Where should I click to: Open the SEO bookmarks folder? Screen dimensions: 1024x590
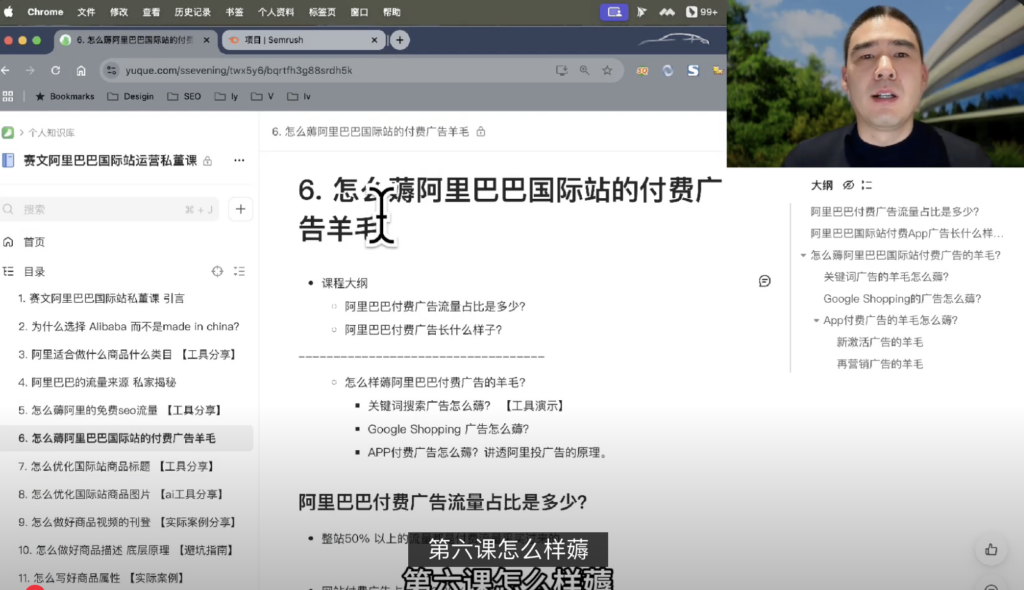click(184, 97)
